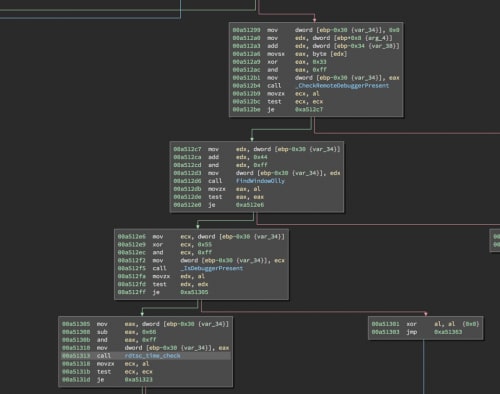Click the 0x66 sub constant

pos(149,332)
